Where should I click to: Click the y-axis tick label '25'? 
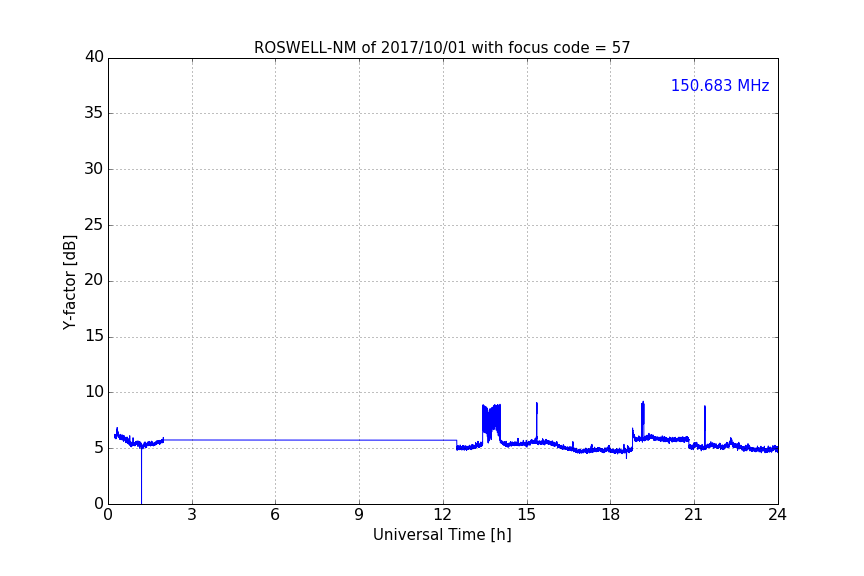pos(94,225)
